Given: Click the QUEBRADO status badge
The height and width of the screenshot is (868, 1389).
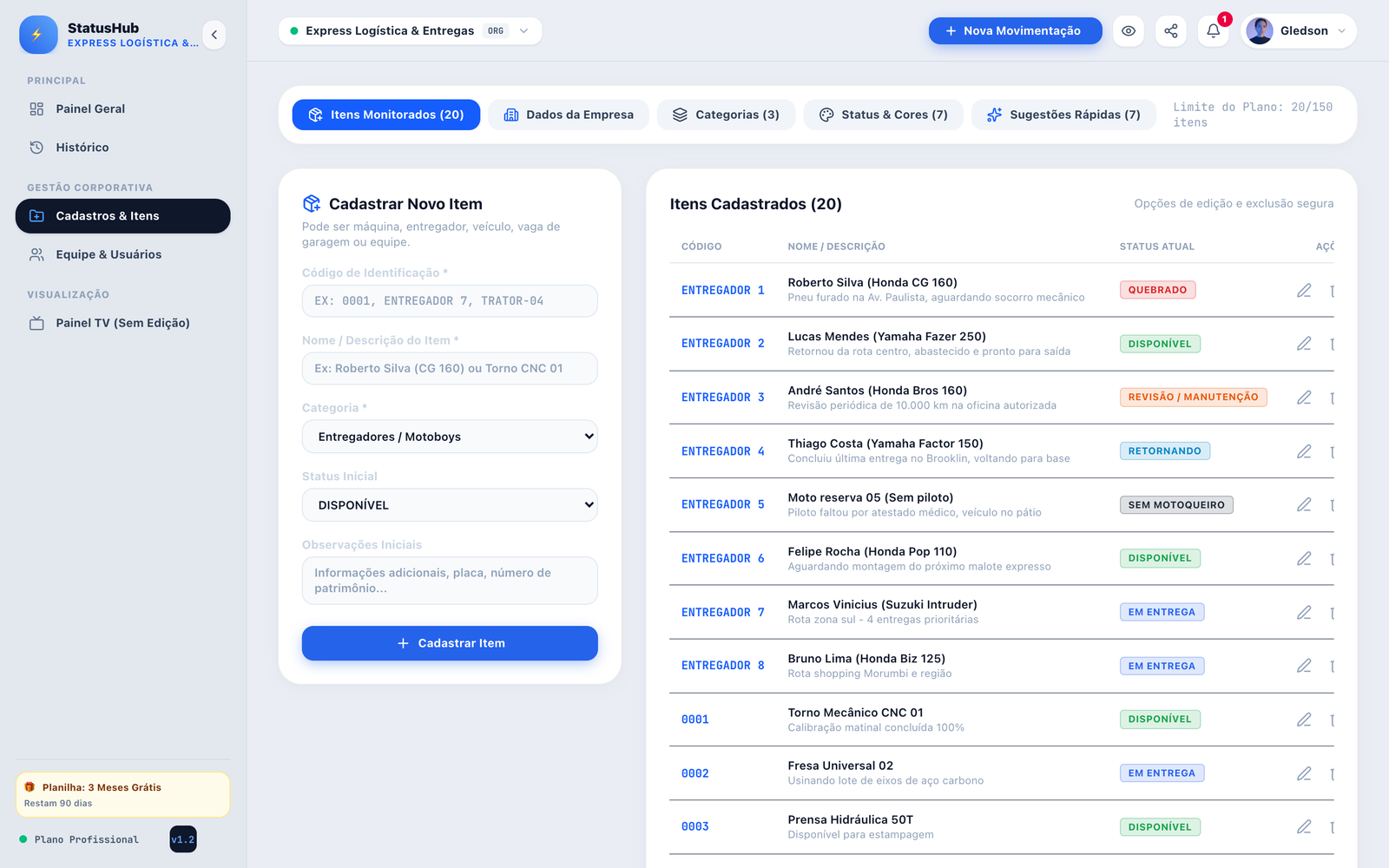Looking at the screenshot, I should pyautogui.click(x=1157, y=290).
